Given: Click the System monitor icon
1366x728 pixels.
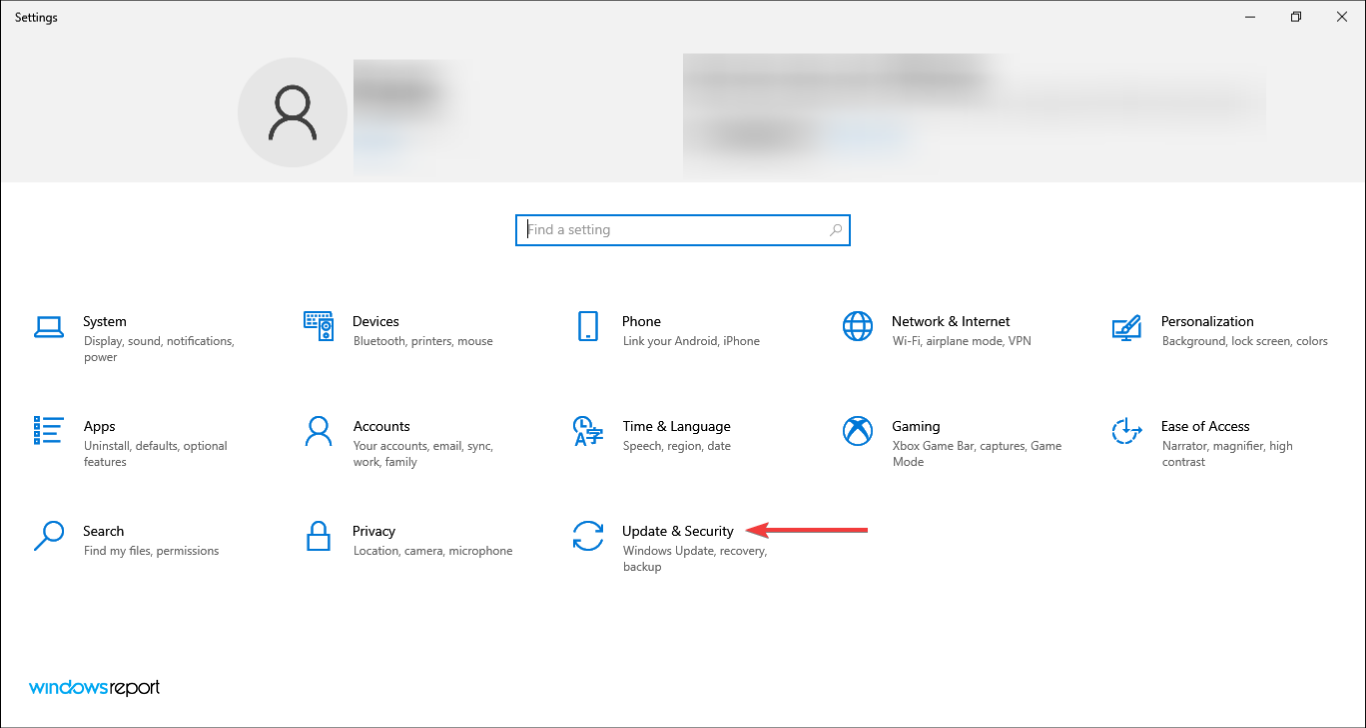Looking at the screenshot, I should point(48,326).
